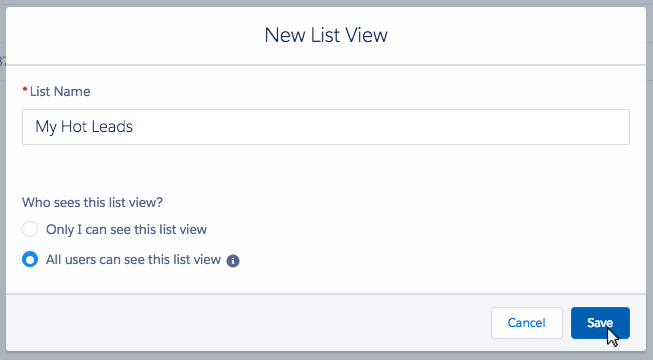Screen dimensions: 653x360
Task: Click the filled blue circle of the shared option
Action: click(x=30, y=259)
